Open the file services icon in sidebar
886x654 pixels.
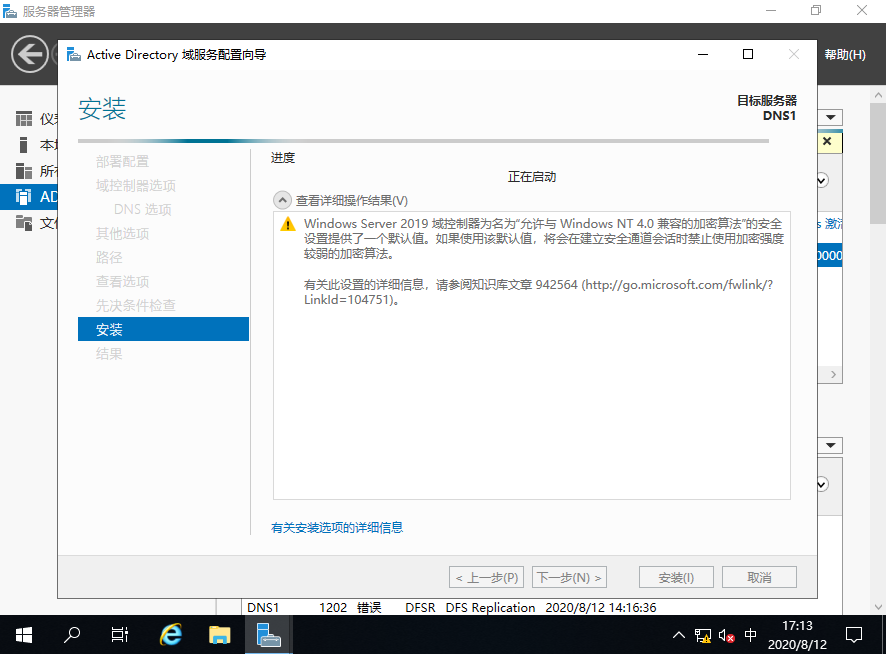tap(24, 223)
